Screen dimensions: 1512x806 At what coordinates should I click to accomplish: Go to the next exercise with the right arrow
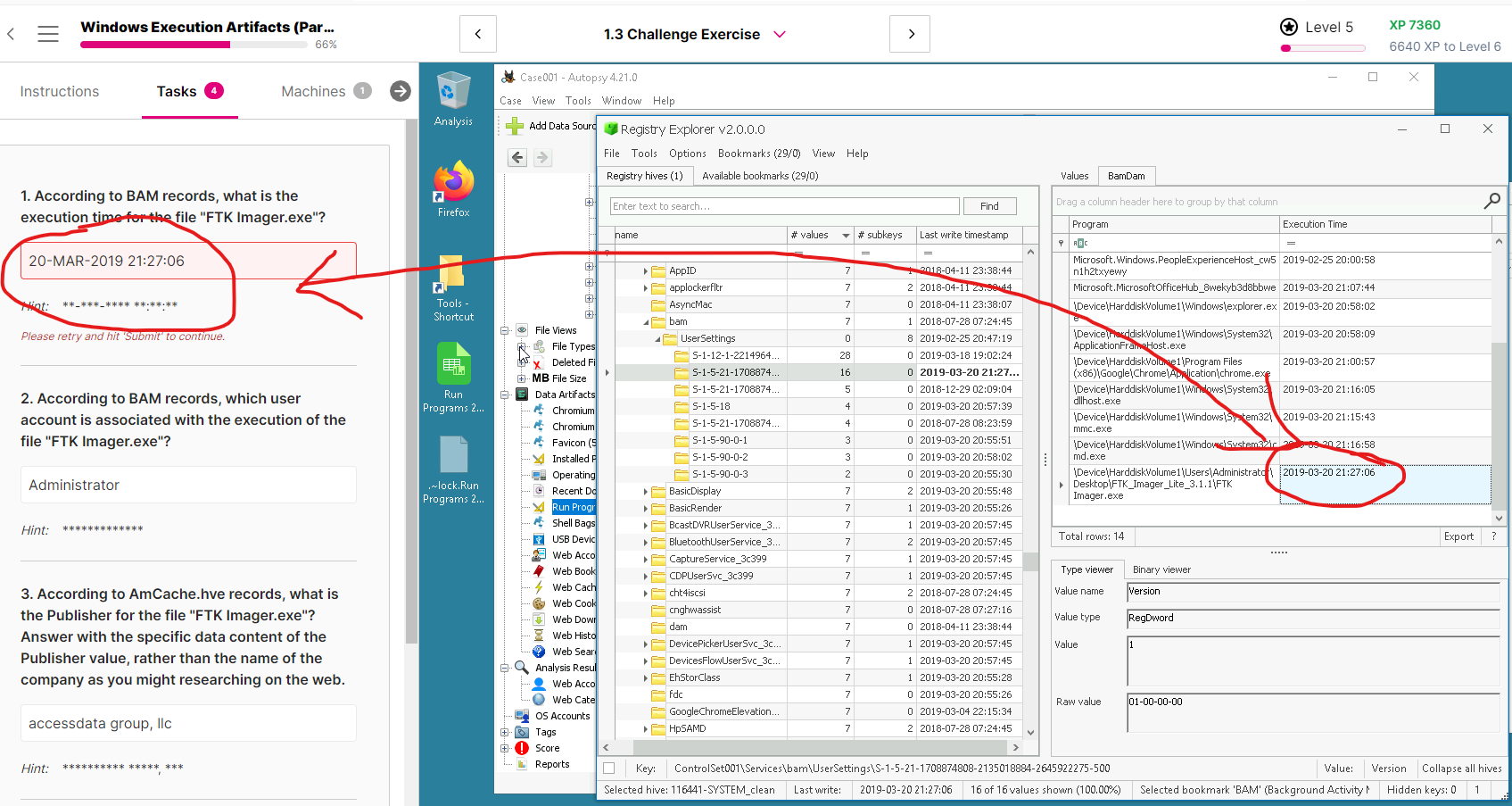point(910,34)
